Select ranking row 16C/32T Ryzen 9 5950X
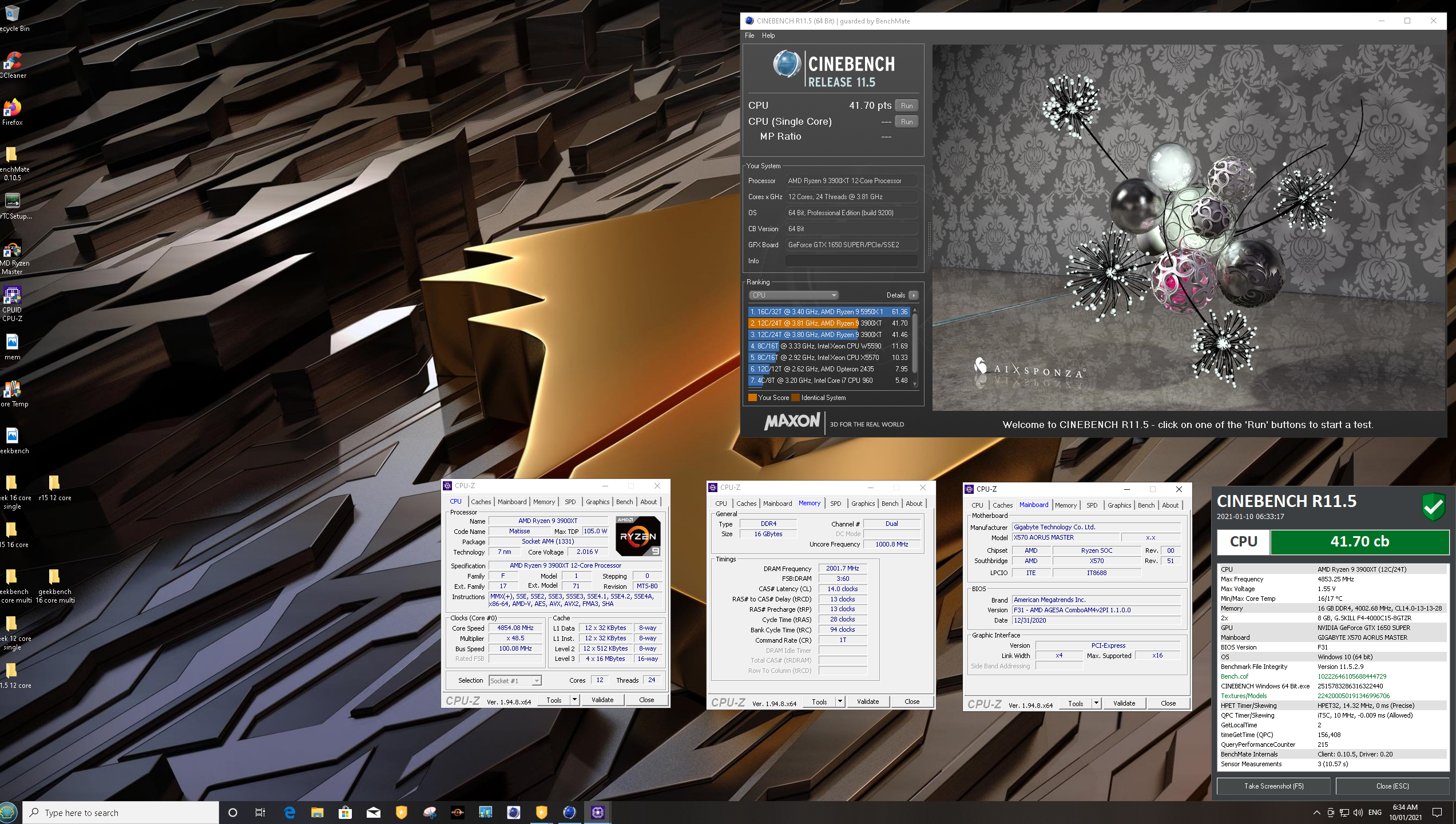 click(829, 312)
